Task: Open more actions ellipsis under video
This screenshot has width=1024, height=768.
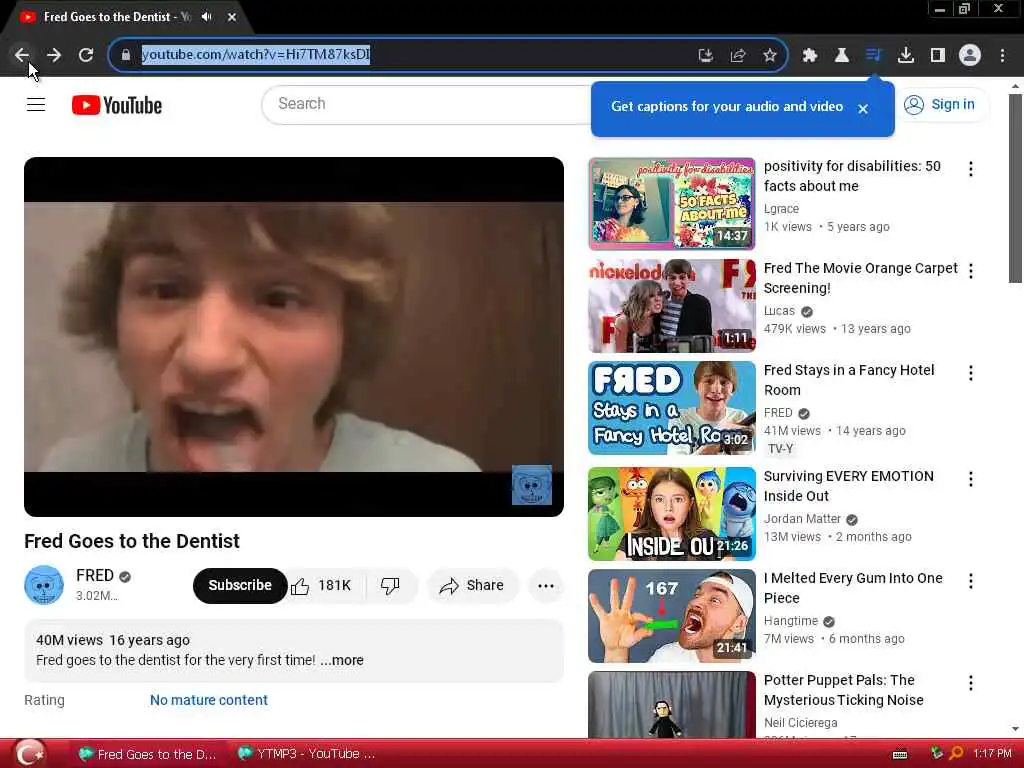Action: [546, 586]
